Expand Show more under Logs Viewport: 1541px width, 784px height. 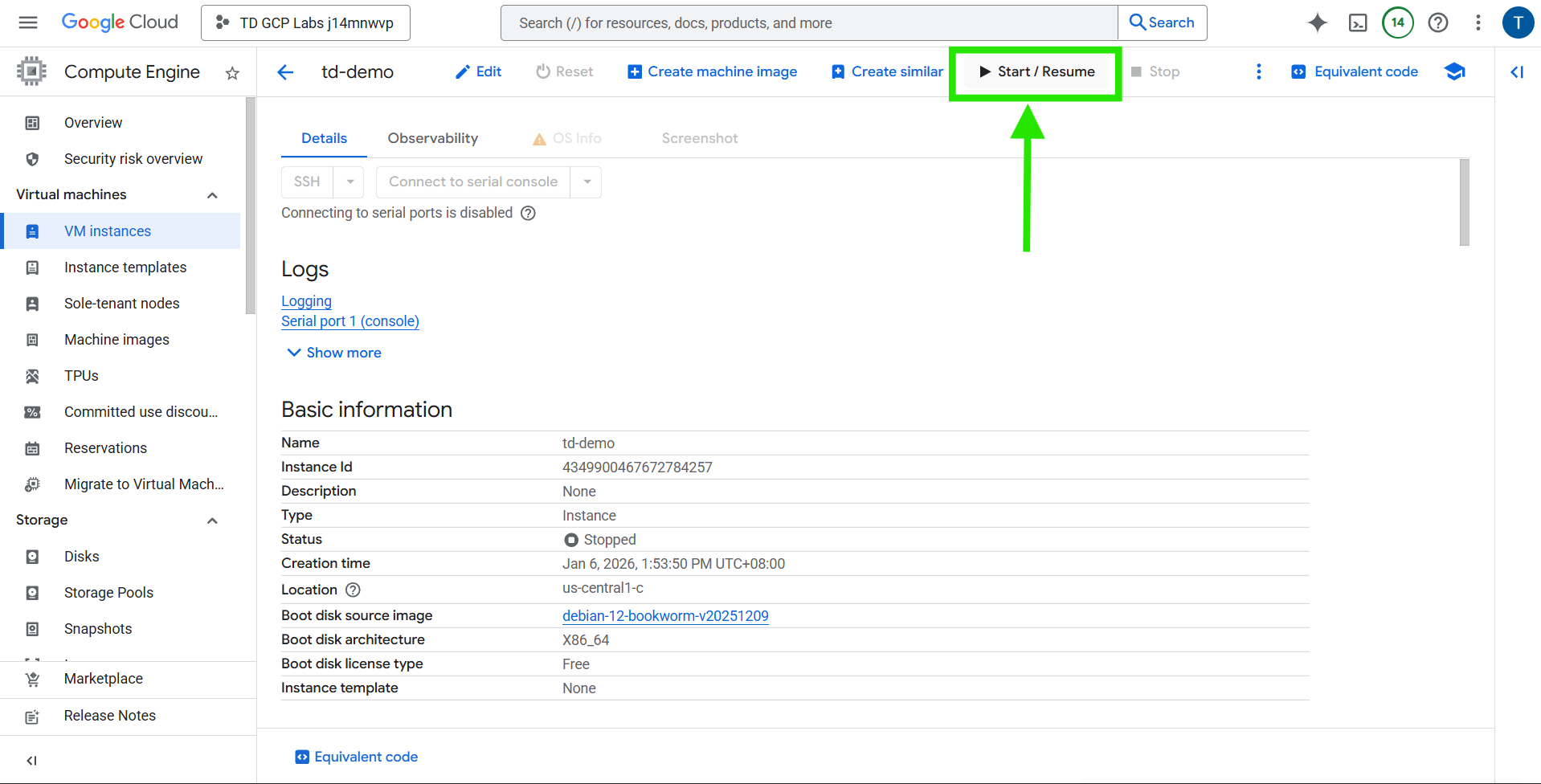point(334,353)
